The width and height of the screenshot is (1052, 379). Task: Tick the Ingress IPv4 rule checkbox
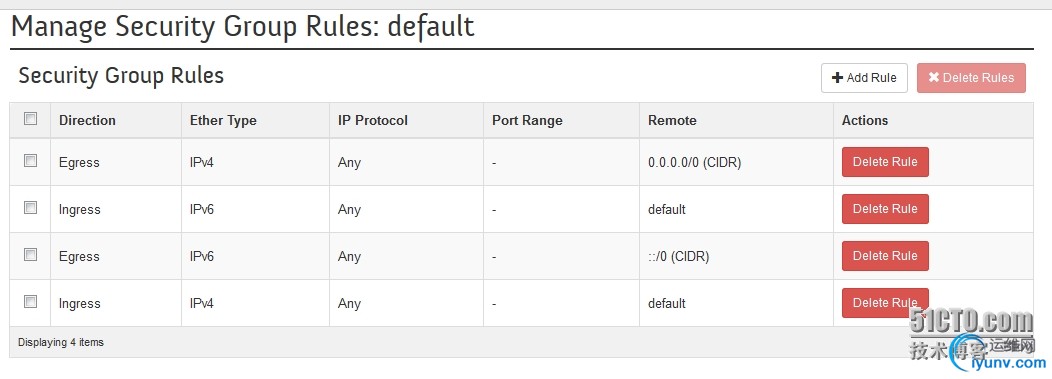30,301
